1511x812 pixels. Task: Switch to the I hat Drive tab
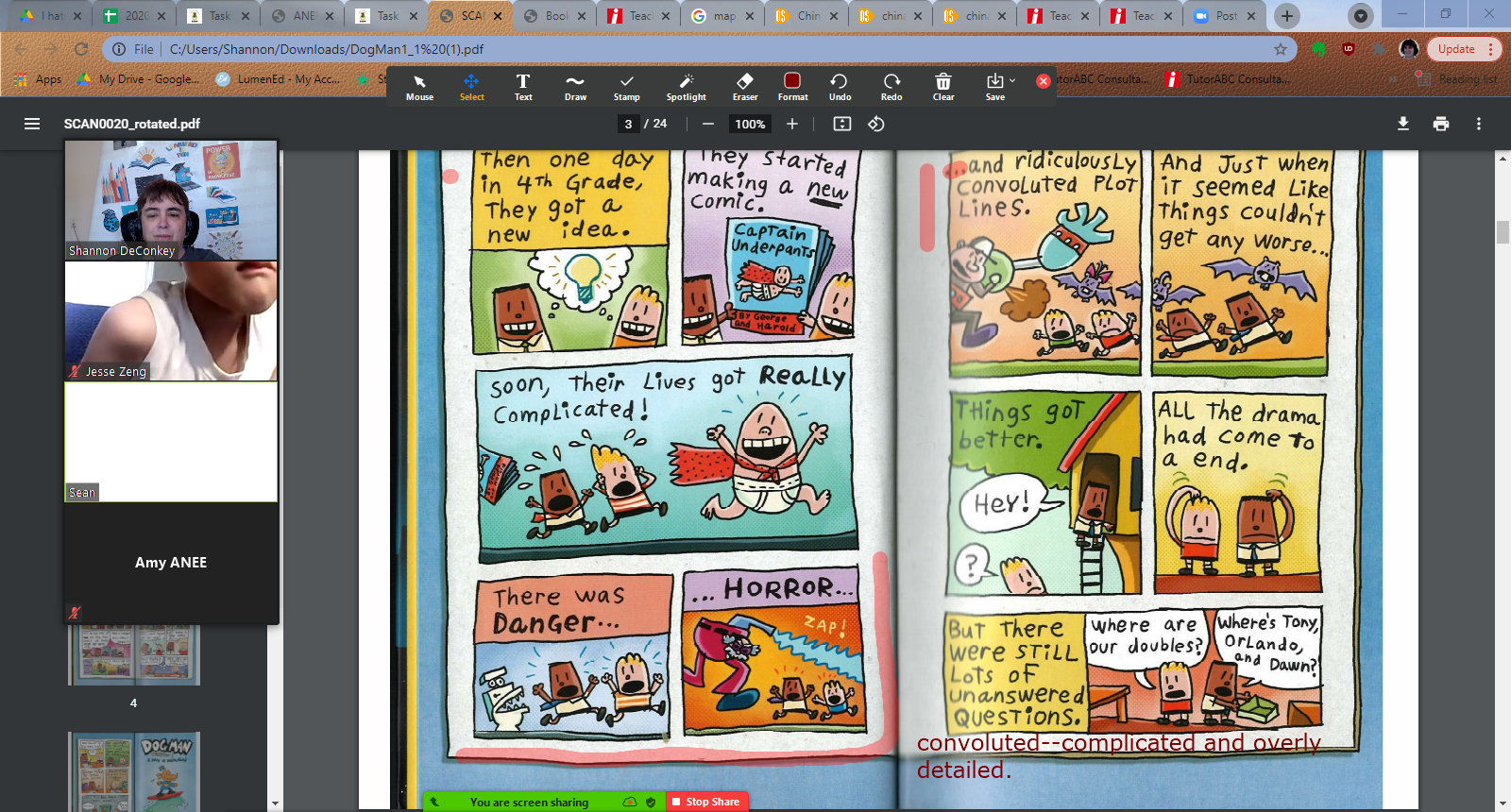52,15
